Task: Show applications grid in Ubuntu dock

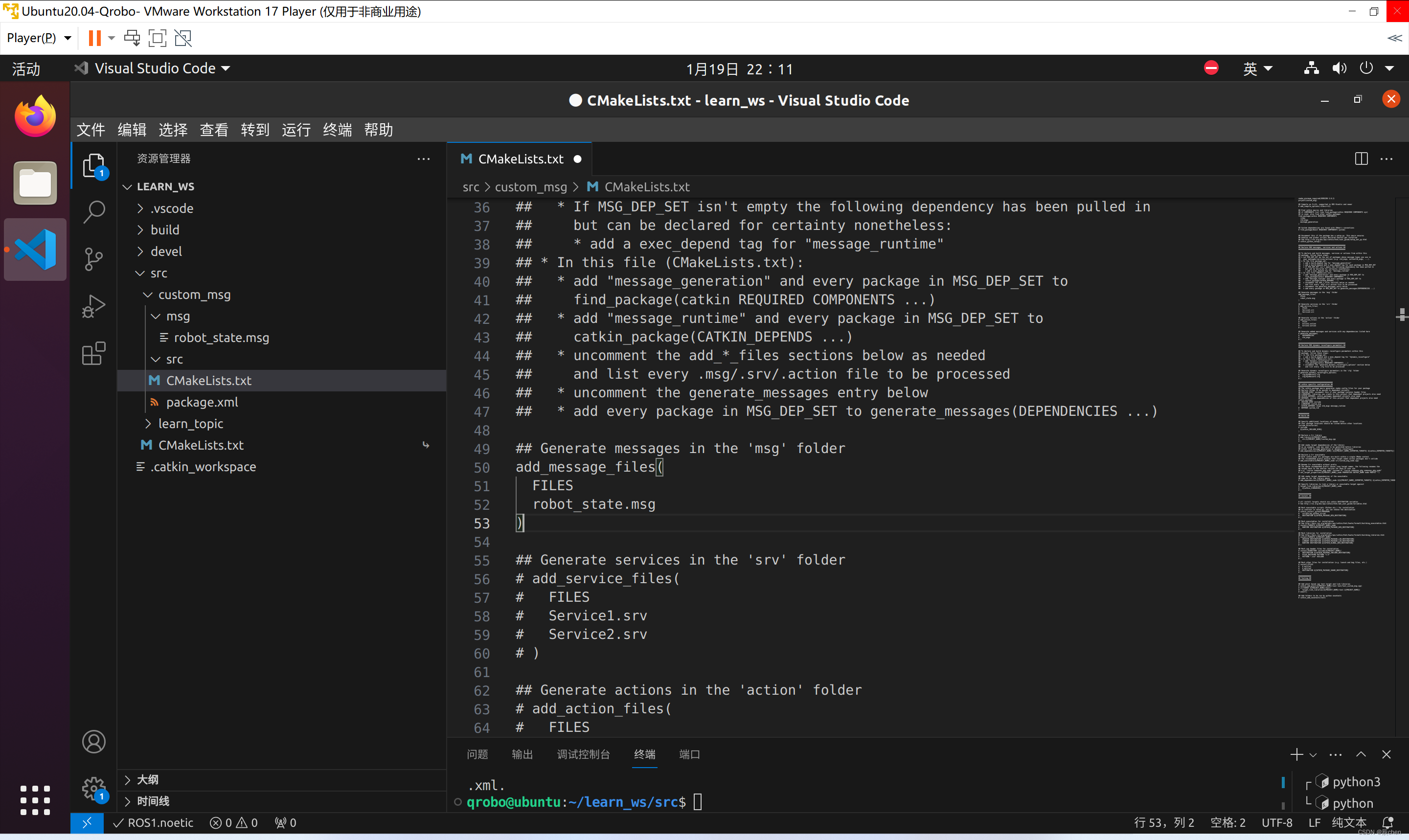Action: (x=35, y=800)
